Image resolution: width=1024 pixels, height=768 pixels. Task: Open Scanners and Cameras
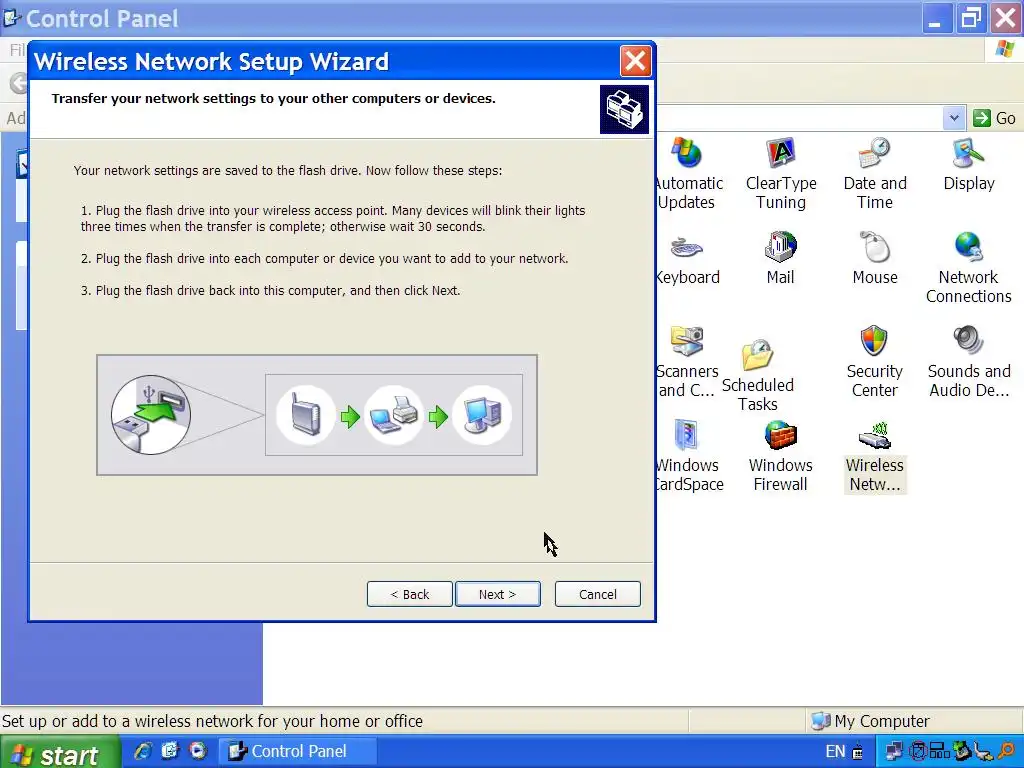(687, 362)
